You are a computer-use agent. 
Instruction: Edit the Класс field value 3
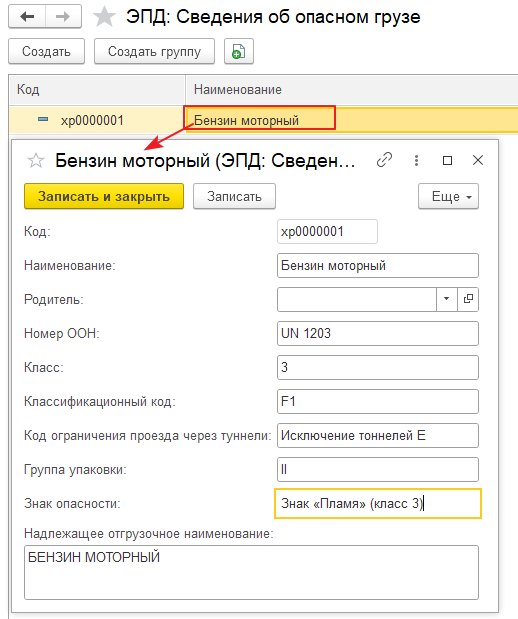378,367
